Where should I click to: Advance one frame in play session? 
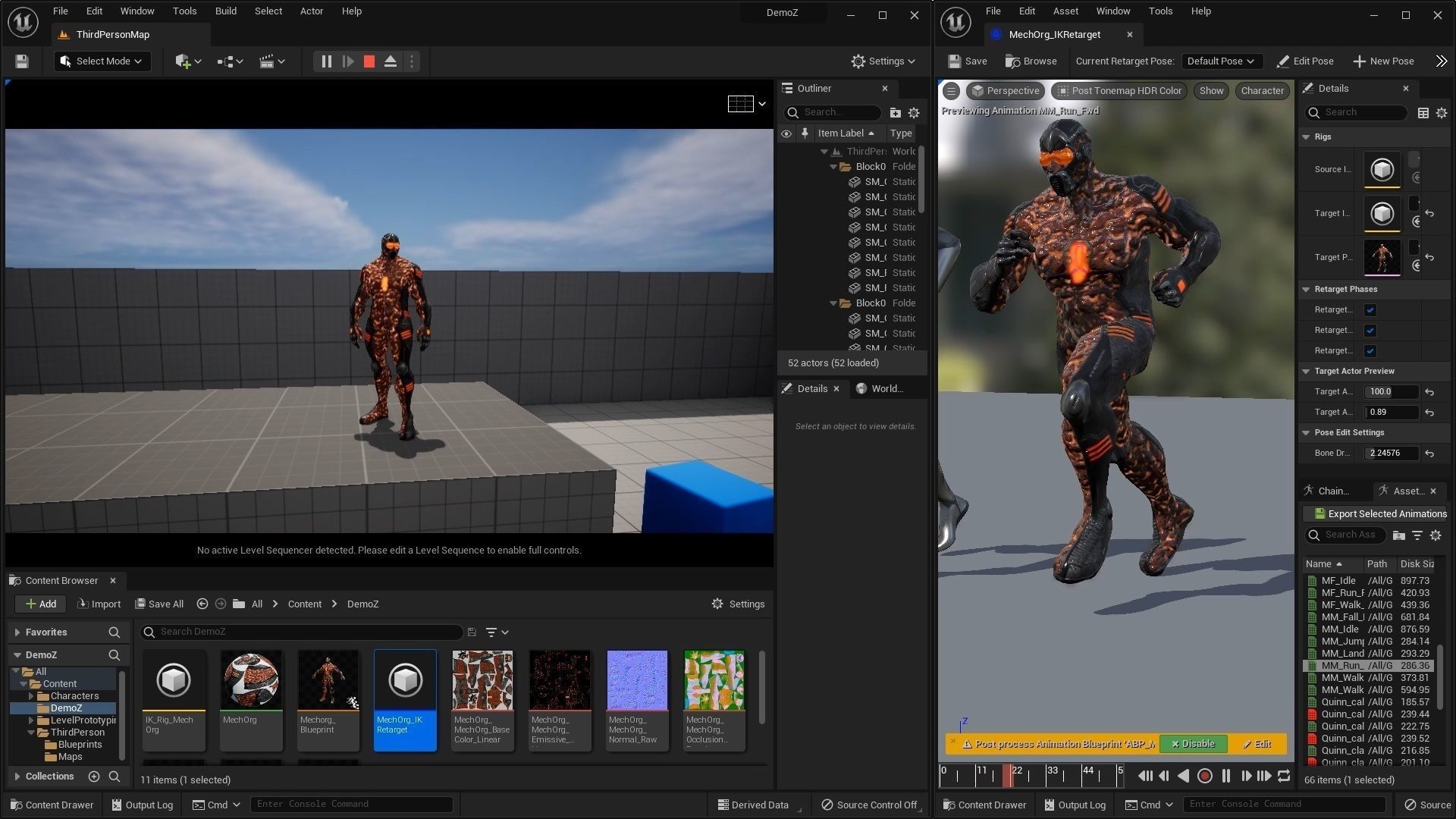pos(348,61)
